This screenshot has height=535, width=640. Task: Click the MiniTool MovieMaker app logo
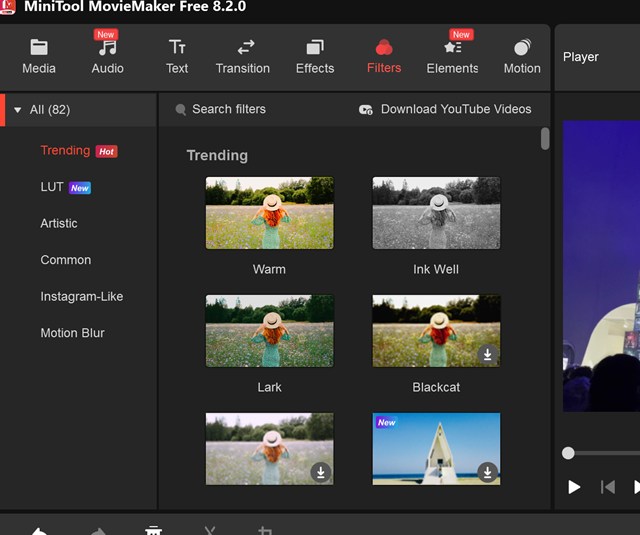pos(8,7)
